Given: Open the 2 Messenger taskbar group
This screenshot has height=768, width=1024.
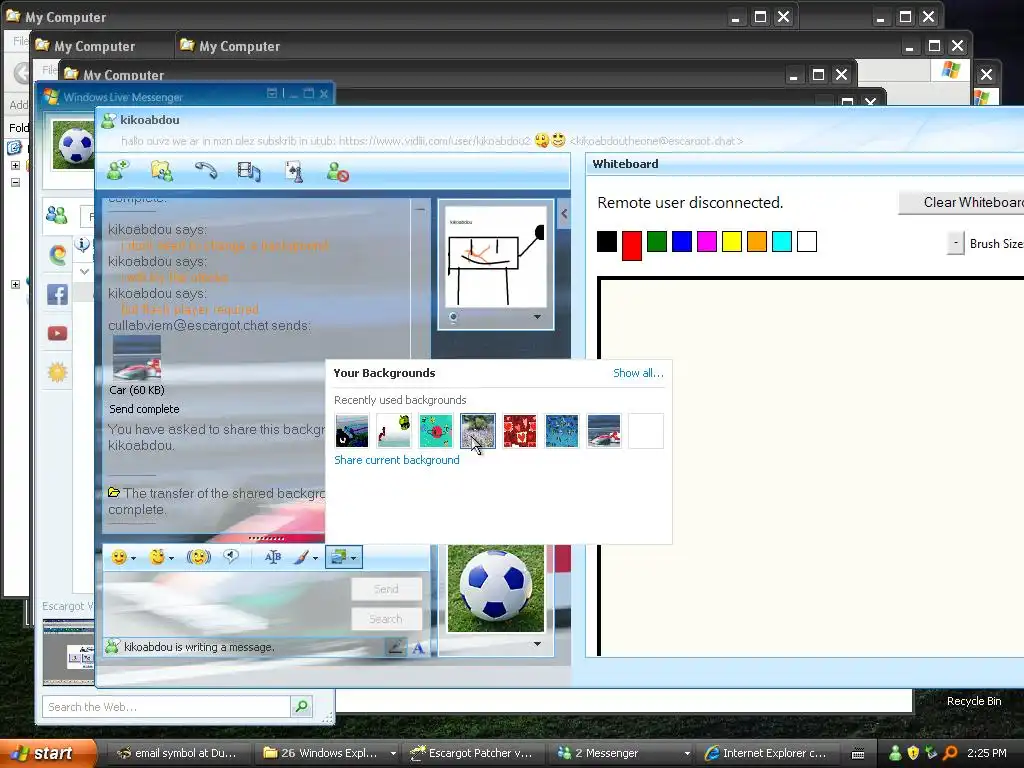Looking at the screenshot, I should [x=622, y=753].
